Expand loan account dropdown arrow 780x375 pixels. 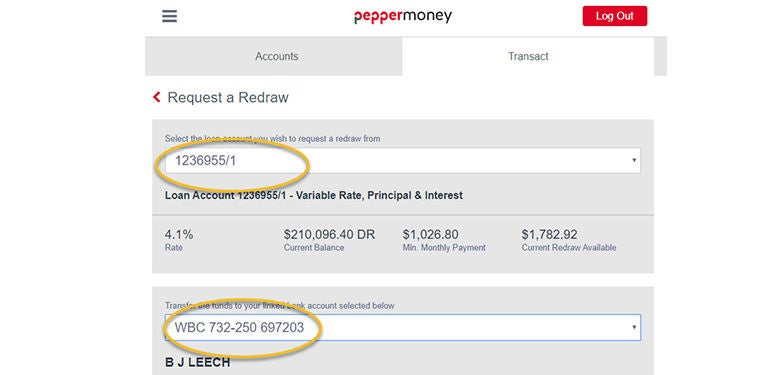point(634,161)
